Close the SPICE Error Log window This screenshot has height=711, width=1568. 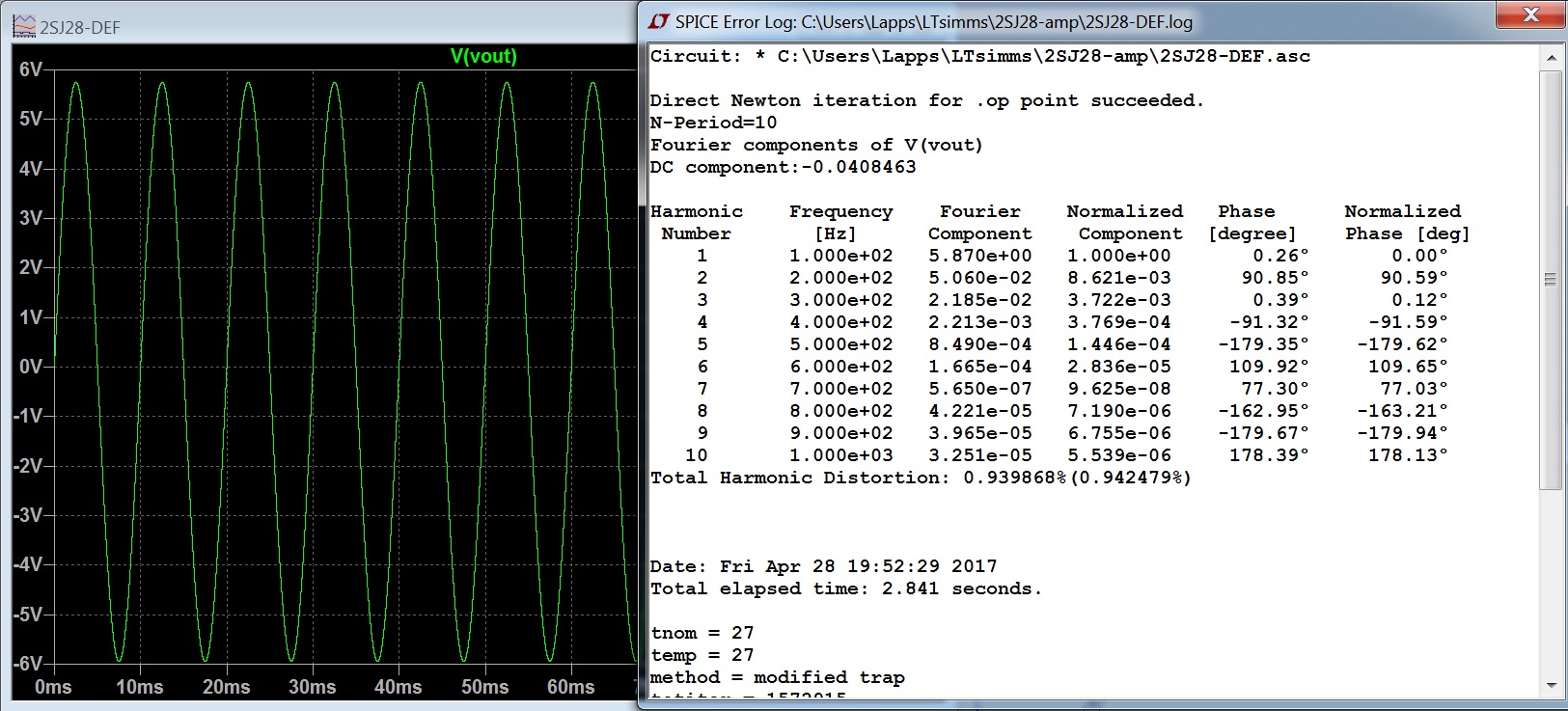click(x=1530, y=14)
